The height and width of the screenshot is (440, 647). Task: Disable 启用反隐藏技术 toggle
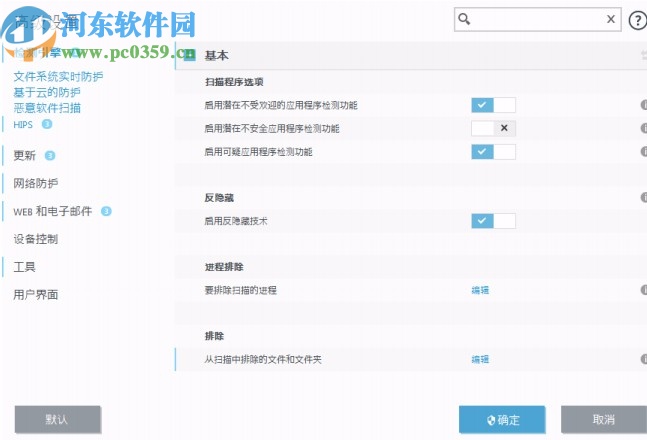pos(494,221)
